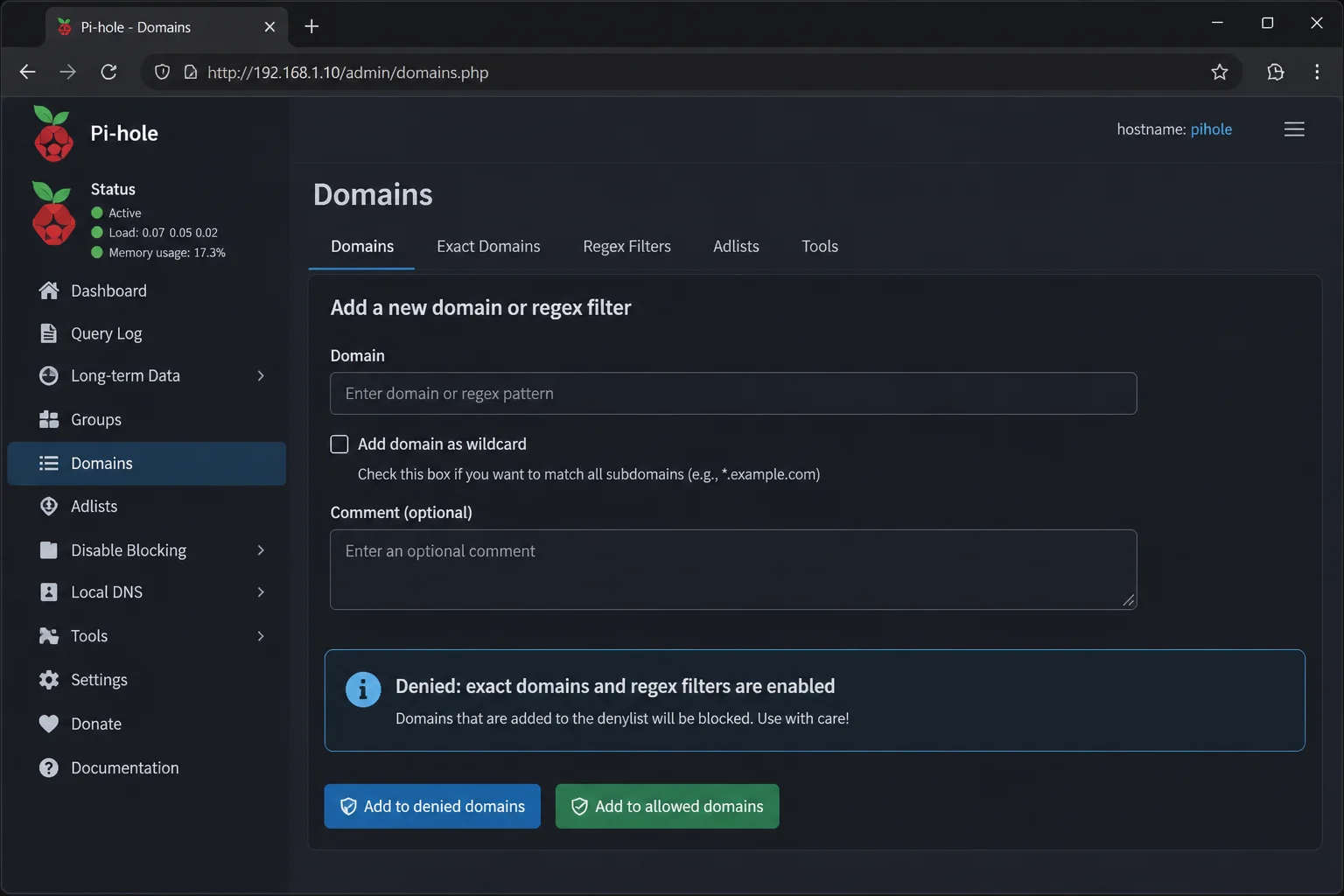Viewport: 1344px width, 896px height.
Task: Click the Local DNS address book icon
Action: tap(49, 591)
